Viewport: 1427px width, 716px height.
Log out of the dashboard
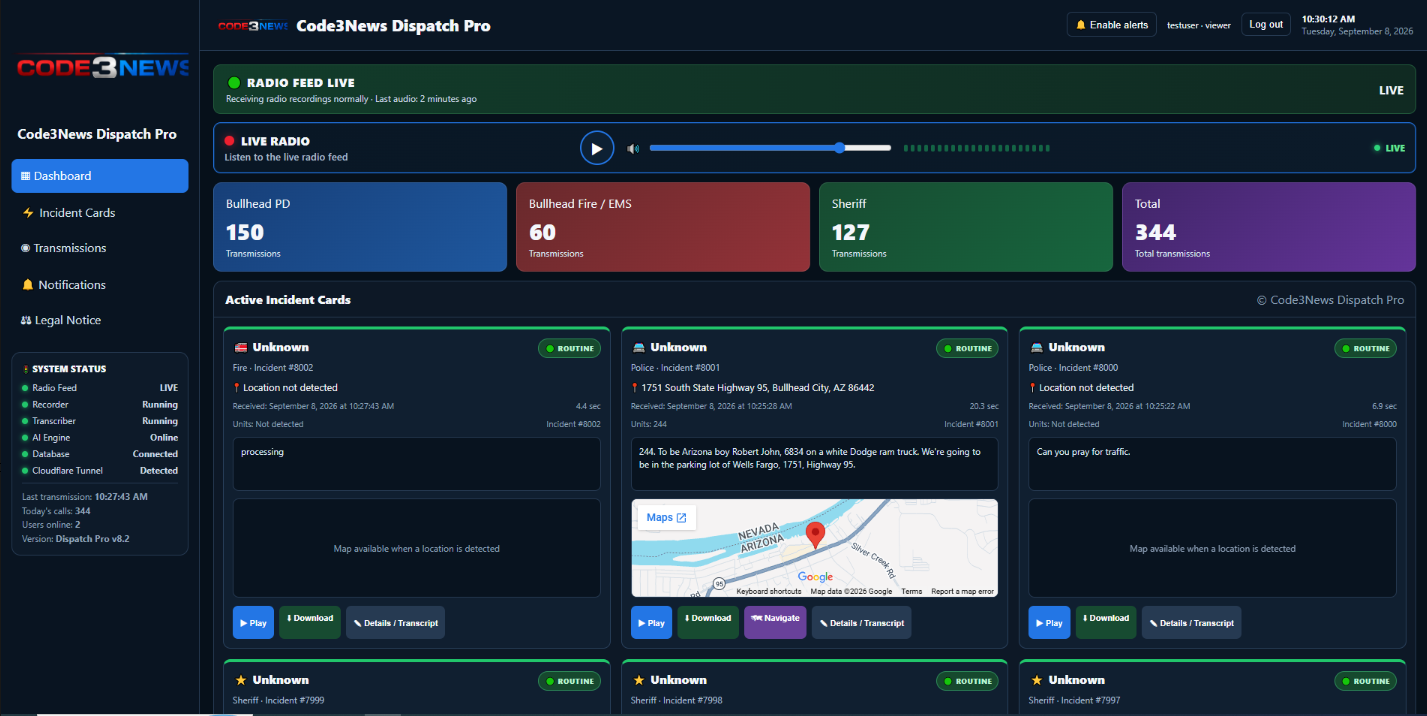pyautogui.click(x=1266, y=25)
